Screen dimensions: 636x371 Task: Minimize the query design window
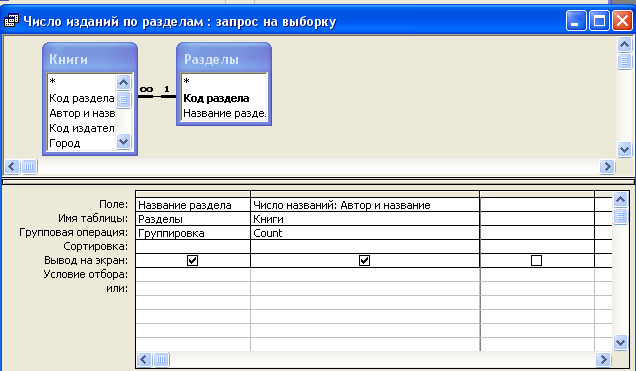pyautogui.click(x=576, y=21)
